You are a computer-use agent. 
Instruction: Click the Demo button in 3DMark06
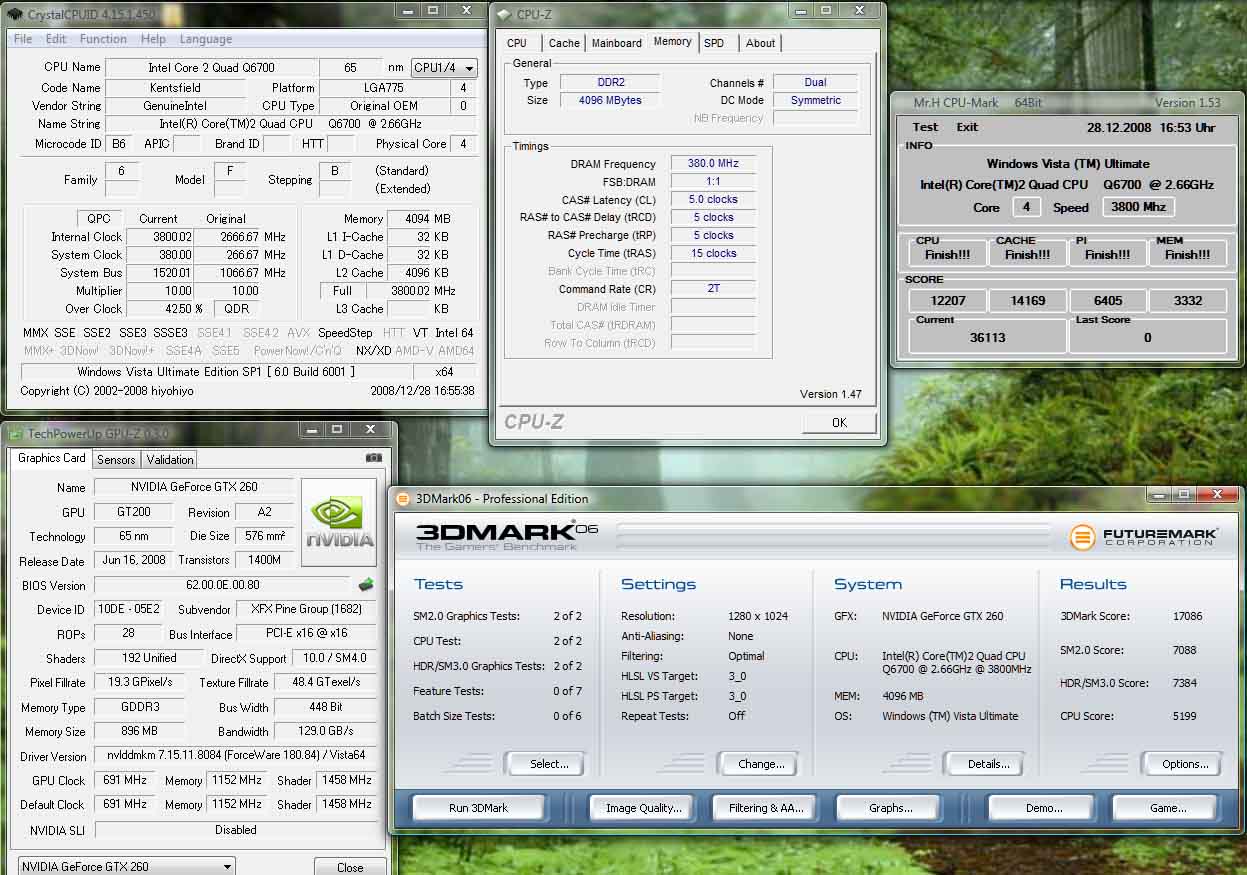pyautogui.click(x=1044, y=808)
